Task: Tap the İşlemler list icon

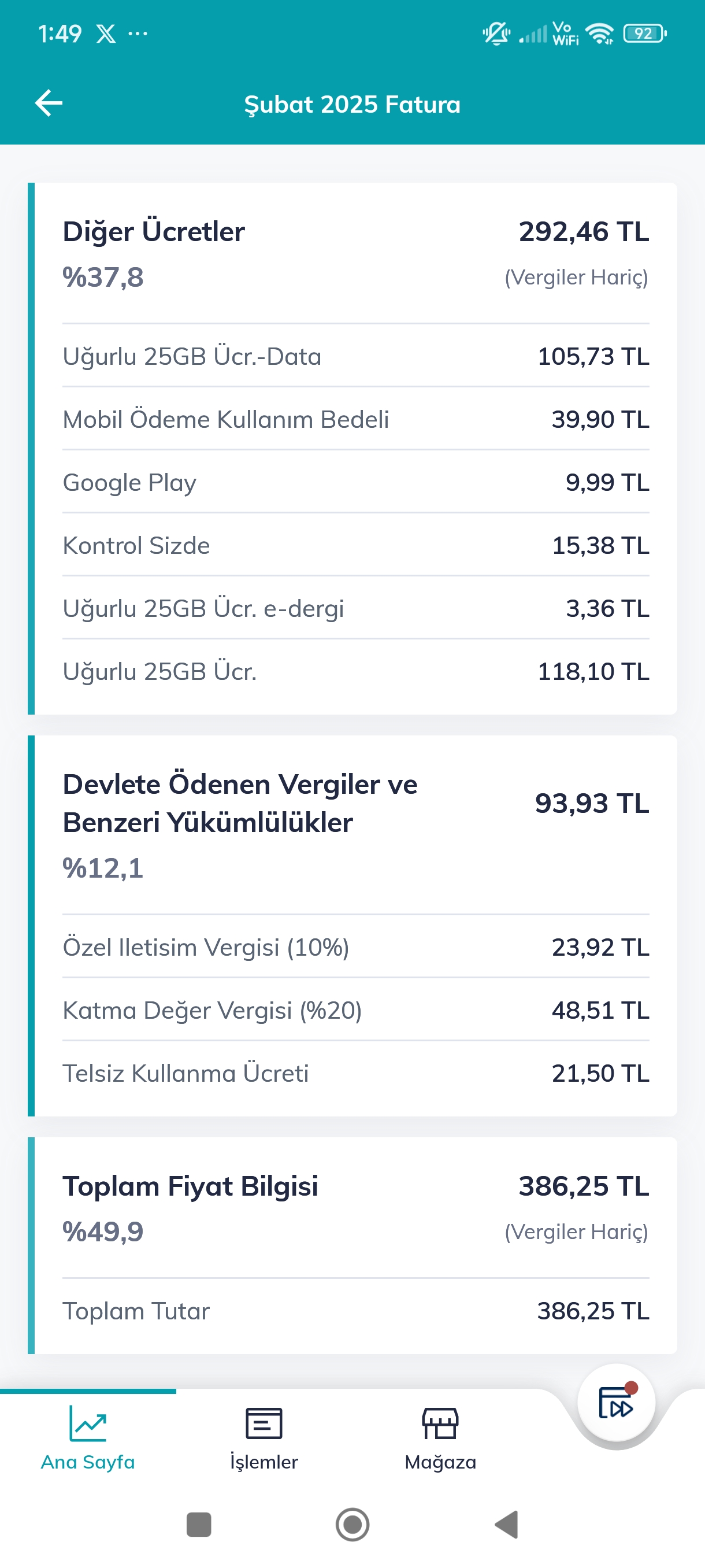Action: [x=264, y=1423]
